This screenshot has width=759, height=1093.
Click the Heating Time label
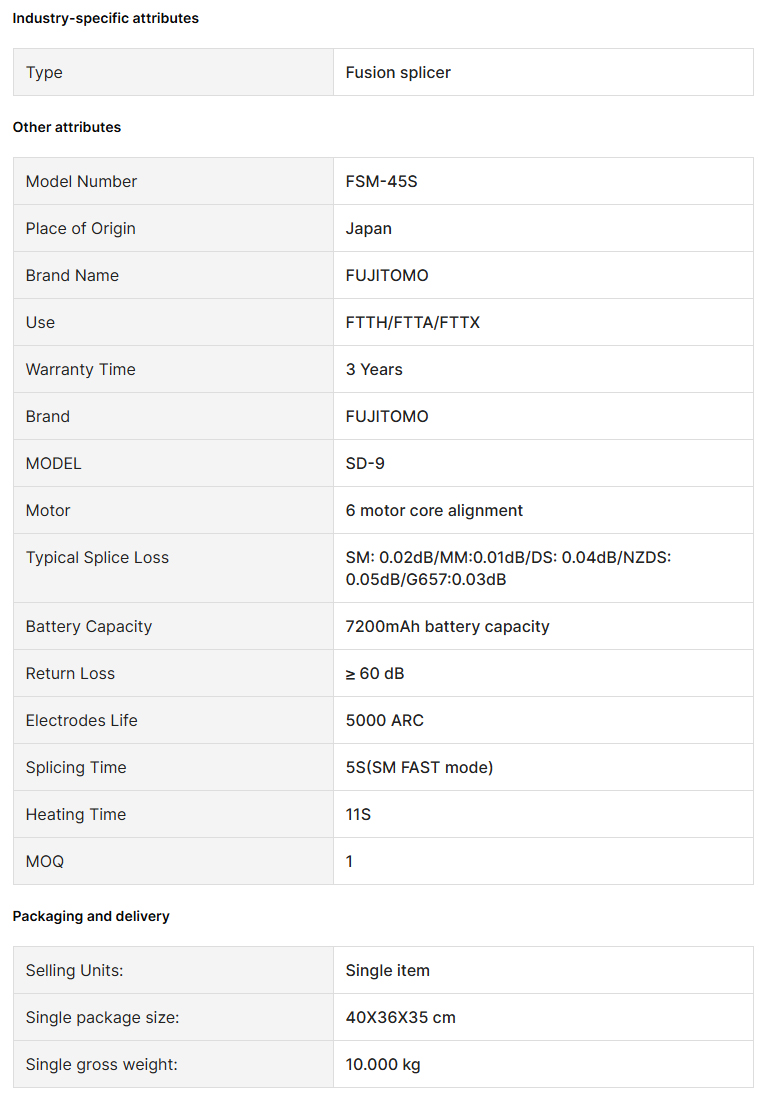76,814
